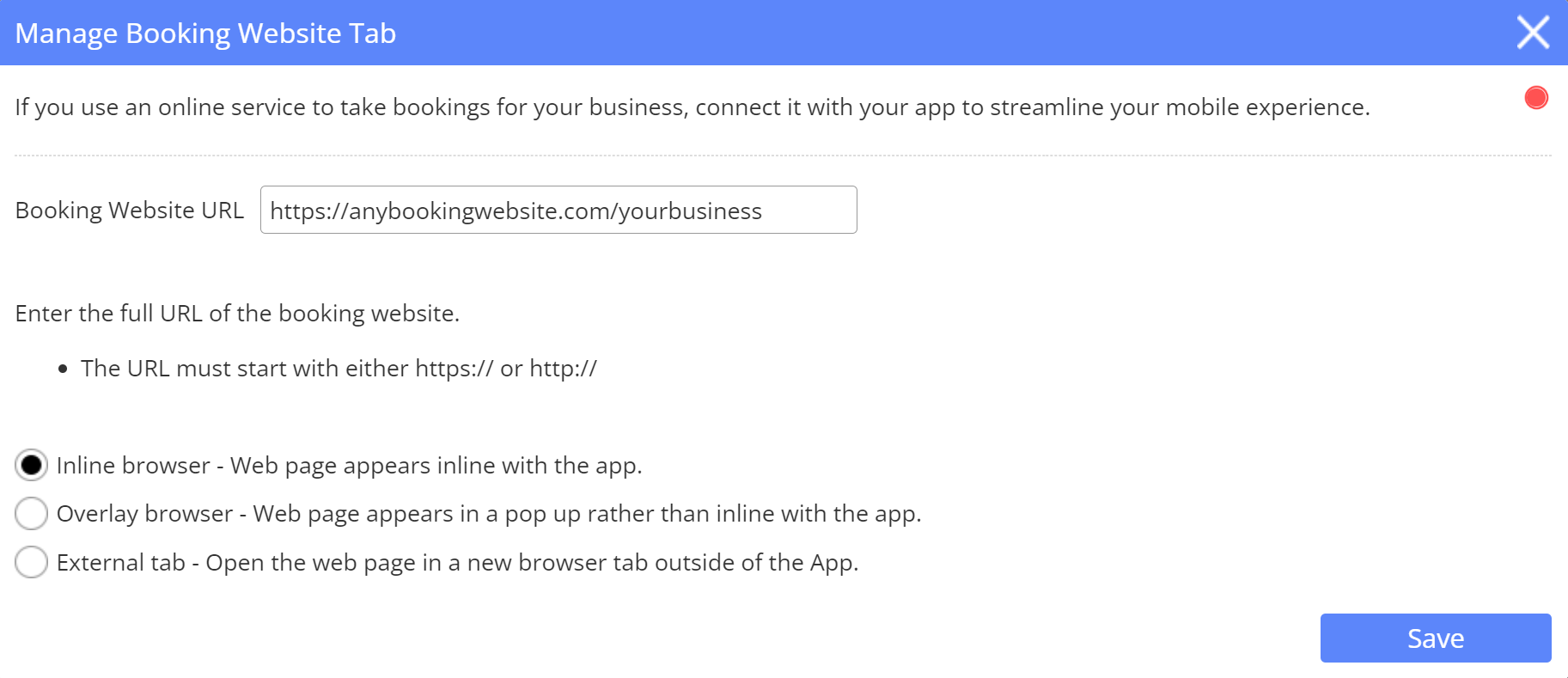Click the Inline browser option description text
The height and width of the screenshot is (678, 1568).
coord(349,466)
